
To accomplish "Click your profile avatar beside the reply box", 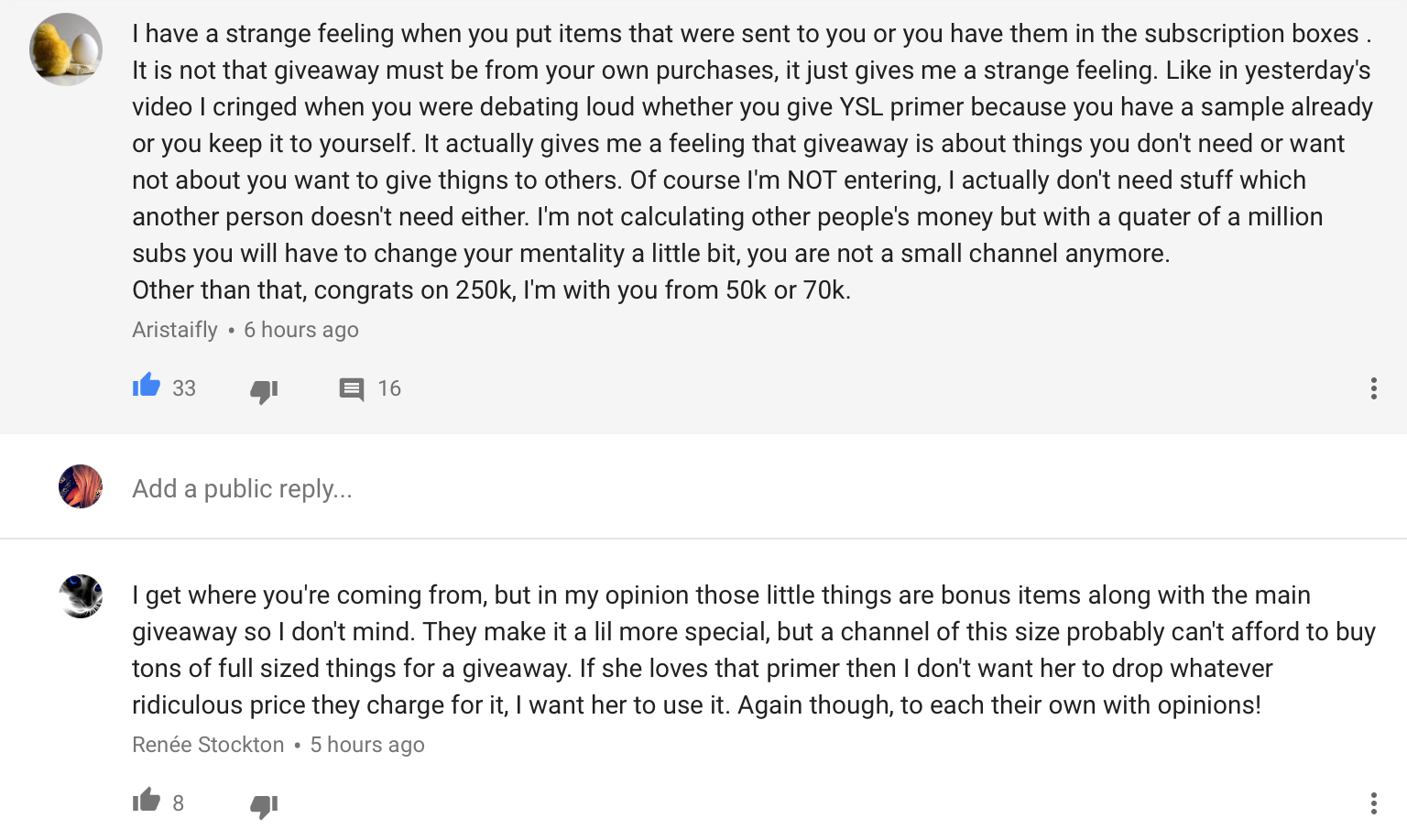I will 81,486.
